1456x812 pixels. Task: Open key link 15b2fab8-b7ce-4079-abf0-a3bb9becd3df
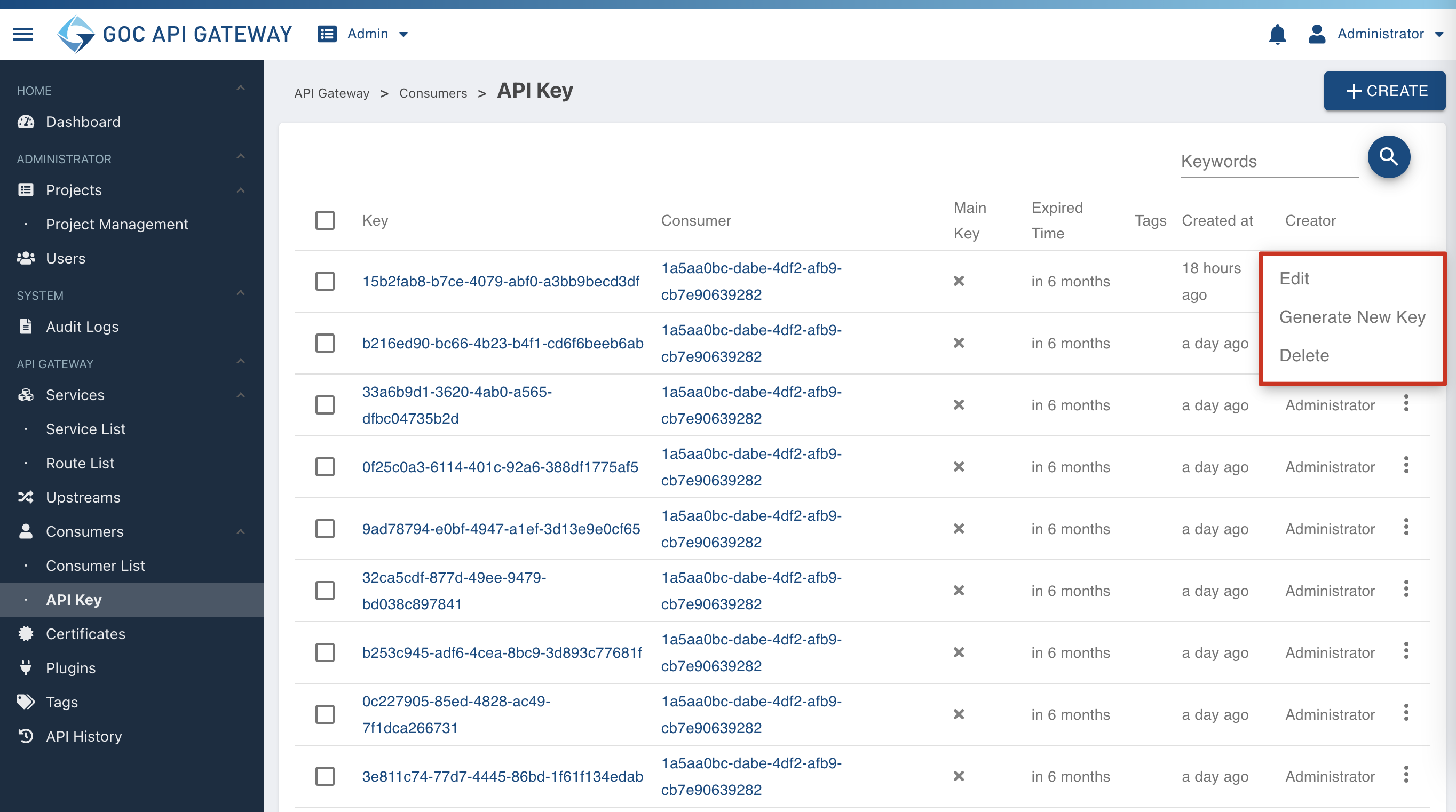click(x=501, y=281)
